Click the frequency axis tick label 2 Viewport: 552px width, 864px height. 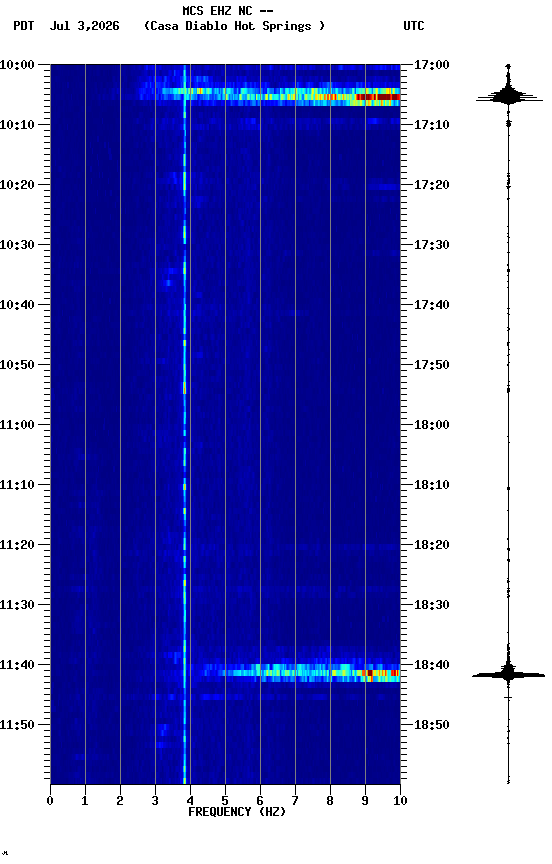120,801
